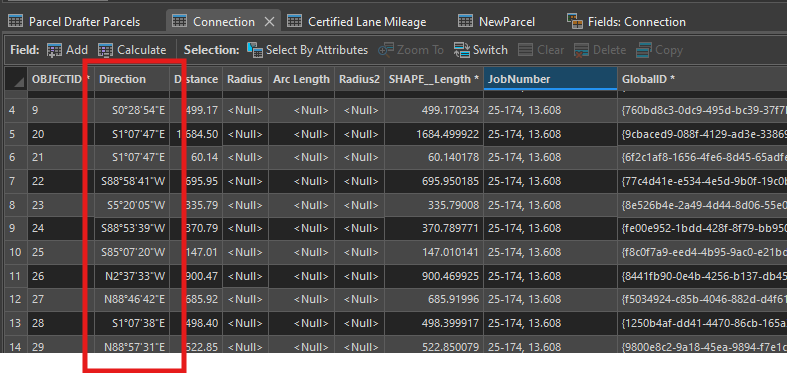Click the Parcel Drafter Parcels table icon
787x373 pixels.
tap(16, 22)
